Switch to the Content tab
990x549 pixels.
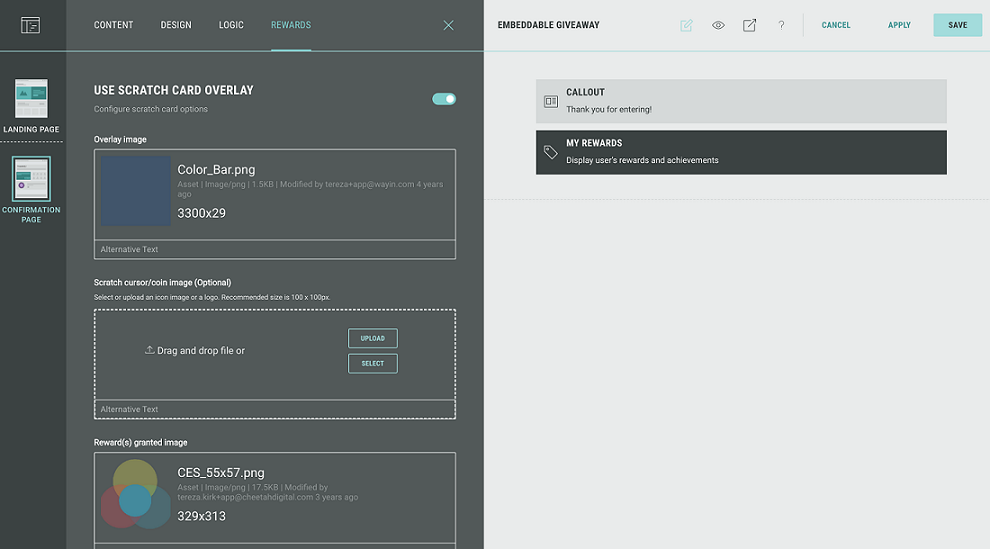[114, 25]
